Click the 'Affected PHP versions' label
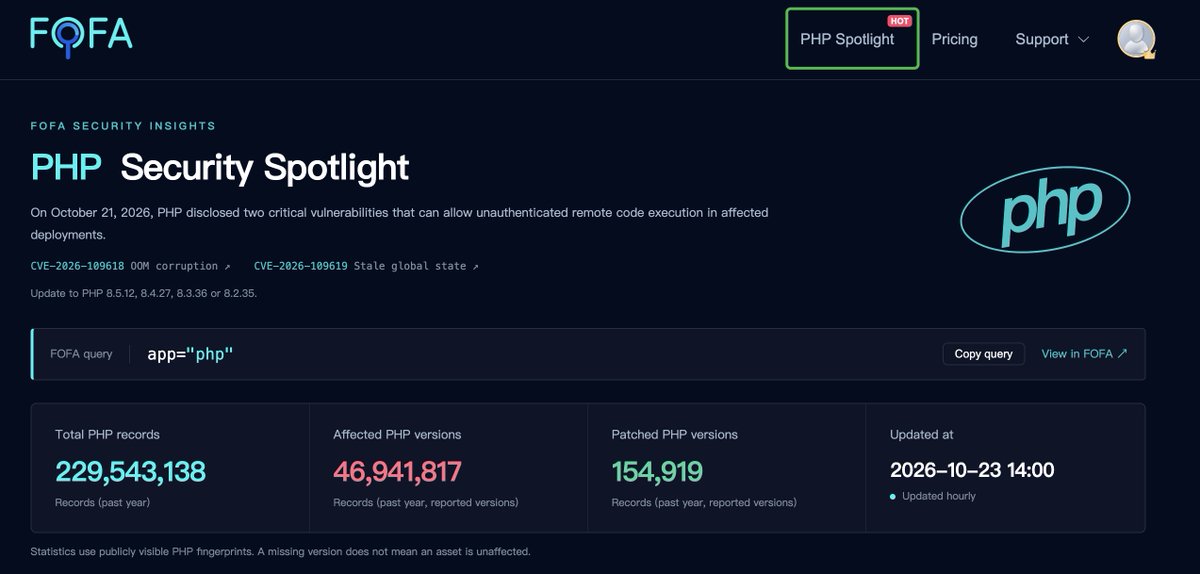The width and height of the screenshot is (1200, 574). pos(397,434)
